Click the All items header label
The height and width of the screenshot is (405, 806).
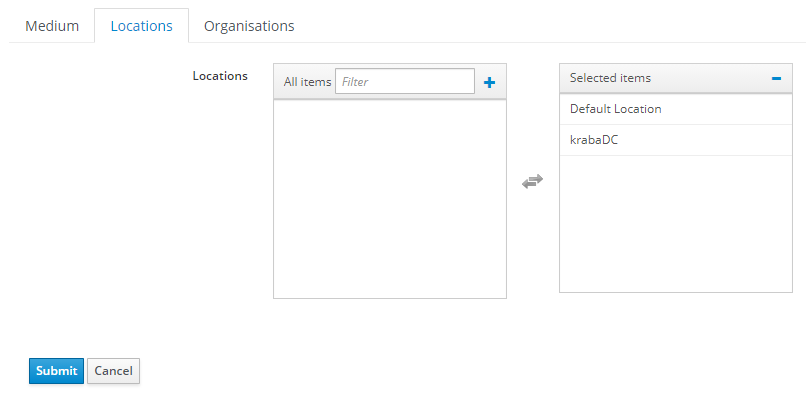pyautogui.click(x=307, y=82)
